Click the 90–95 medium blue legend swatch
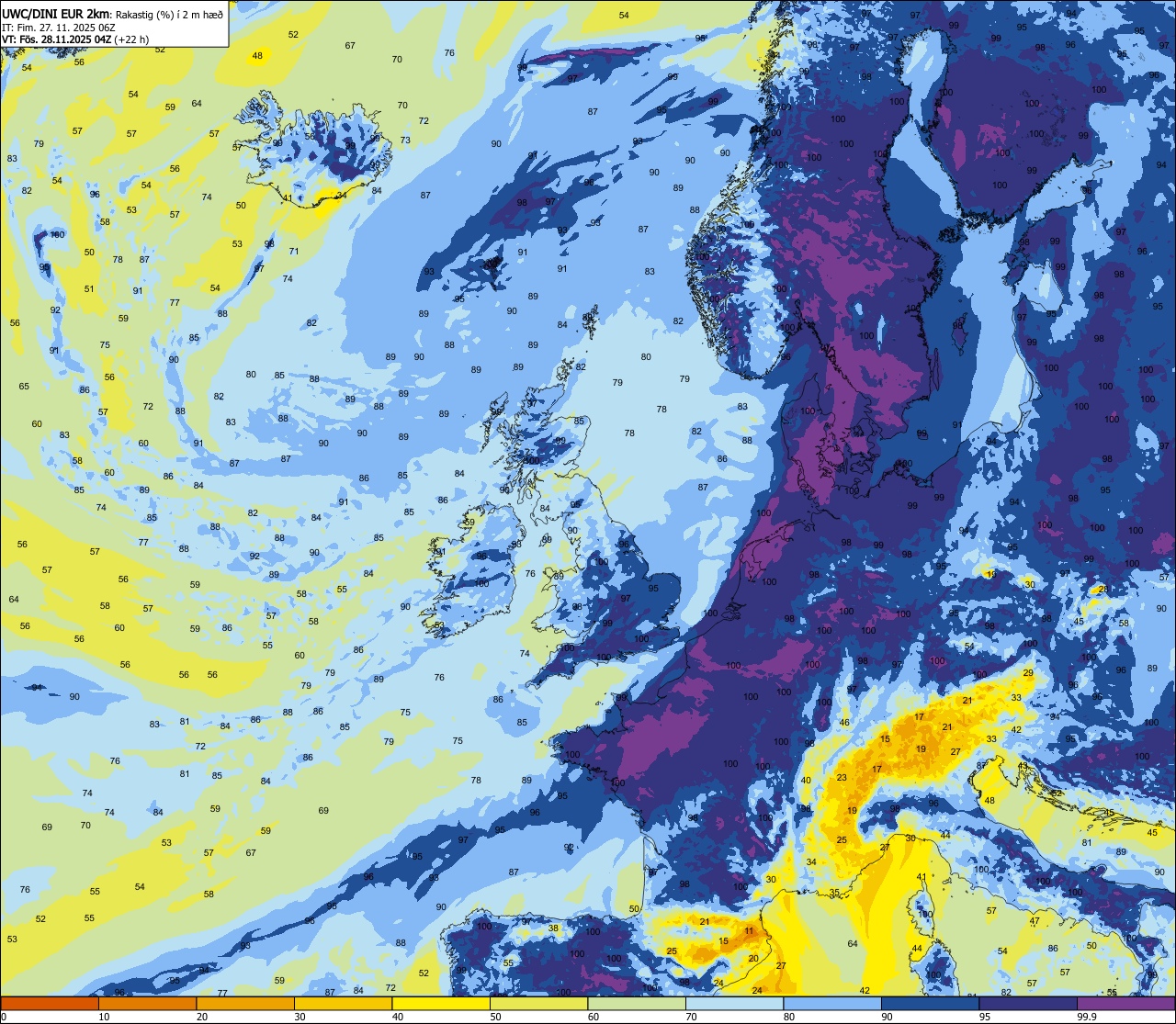The image size is (1176, 1024). pyautogui.click(x=930, y=1003)
